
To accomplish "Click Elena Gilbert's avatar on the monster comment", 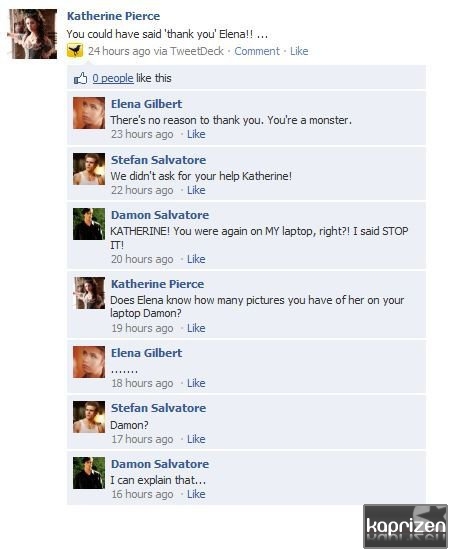I will [x=89, y=113].
